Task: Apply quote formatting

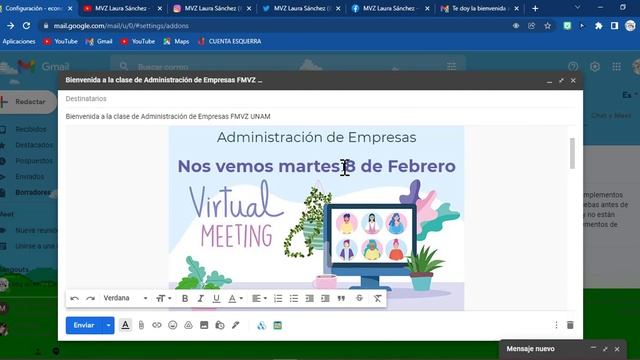Action: point(341,298)
